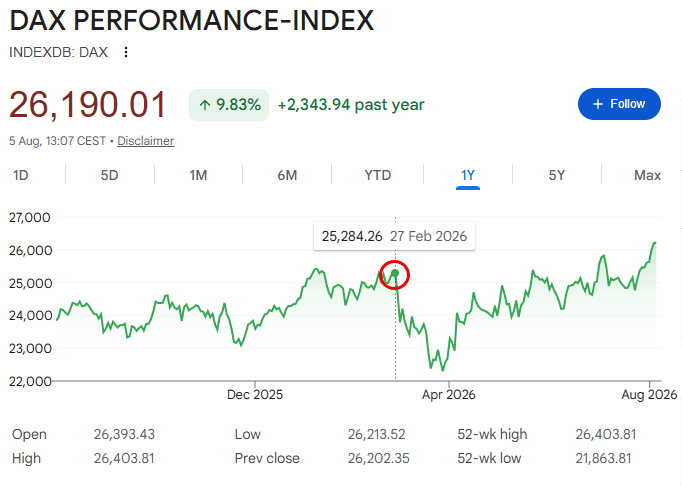Switch to the 1D range tab
This screenshot has height=496, width=682.
pos(21,175)
